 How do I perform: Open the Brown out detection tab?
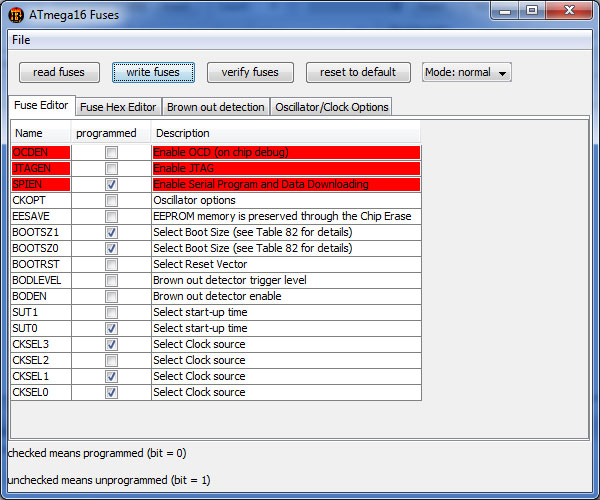216,107
